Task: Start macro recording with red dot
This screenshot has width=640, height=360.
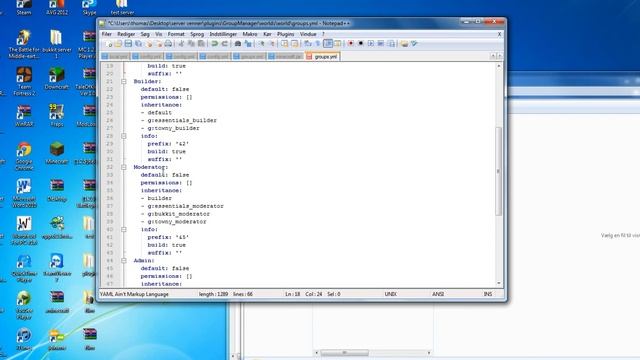Action: pos(350,44)
